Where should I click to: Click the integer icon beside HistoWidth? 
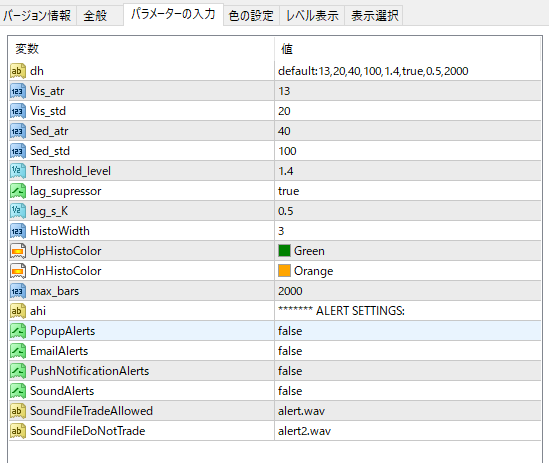point(18,231)
